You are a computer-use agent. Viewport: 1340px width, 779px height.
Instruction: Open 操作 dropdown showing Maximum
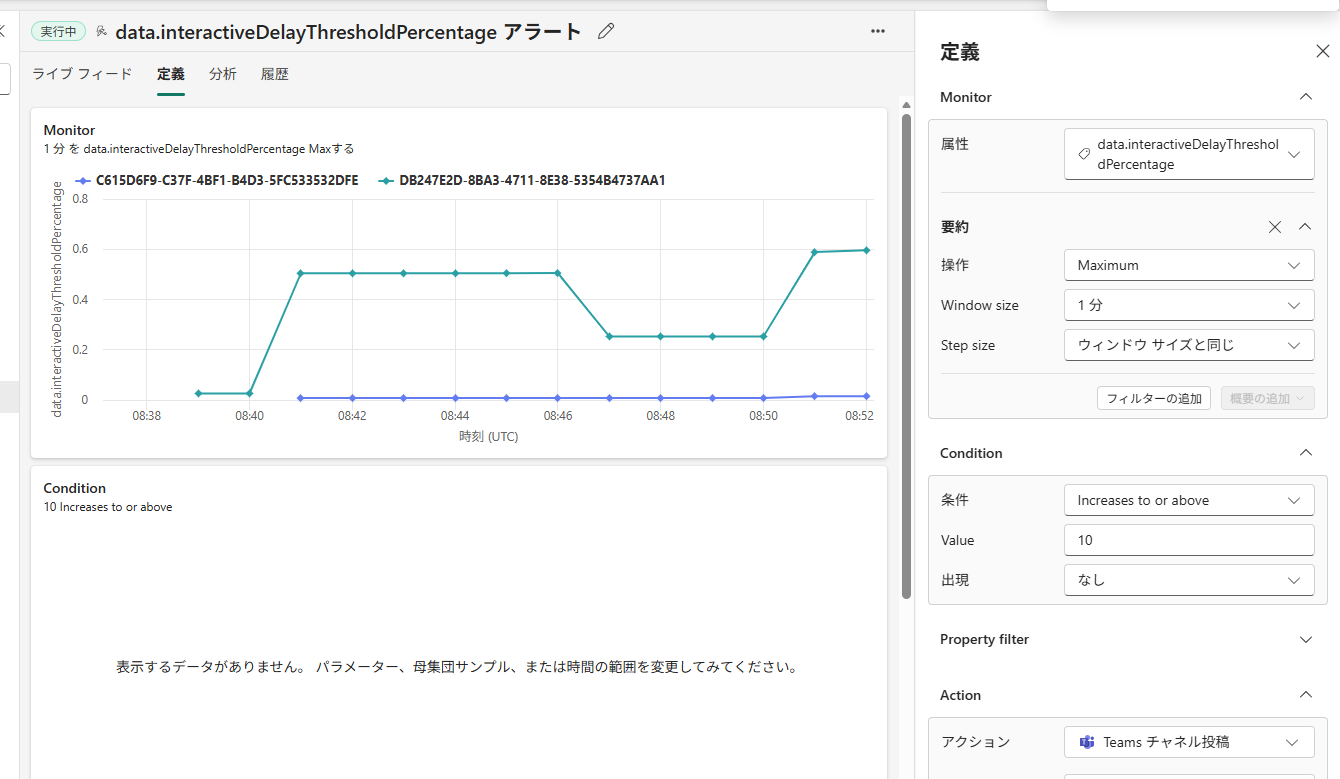(x=1189, y=265)
